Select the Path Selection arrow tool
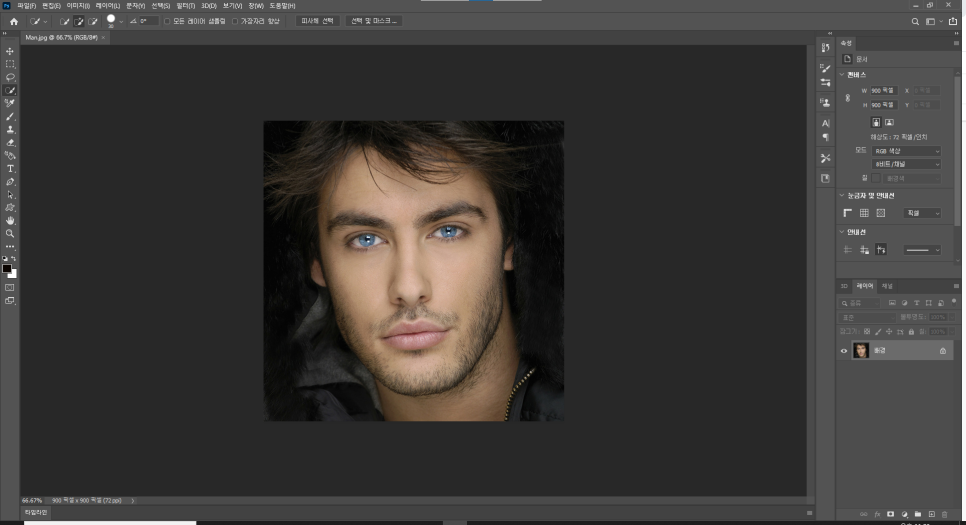The width and height of the screenshot is (966, 525). point(10,195)
